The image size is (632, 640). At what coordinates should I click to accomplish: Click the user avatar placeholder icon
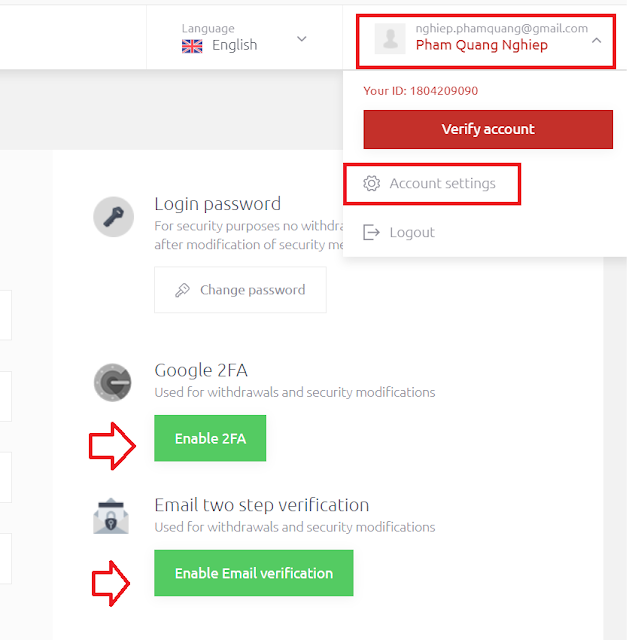pyautogui.click(x=390, y=39)
